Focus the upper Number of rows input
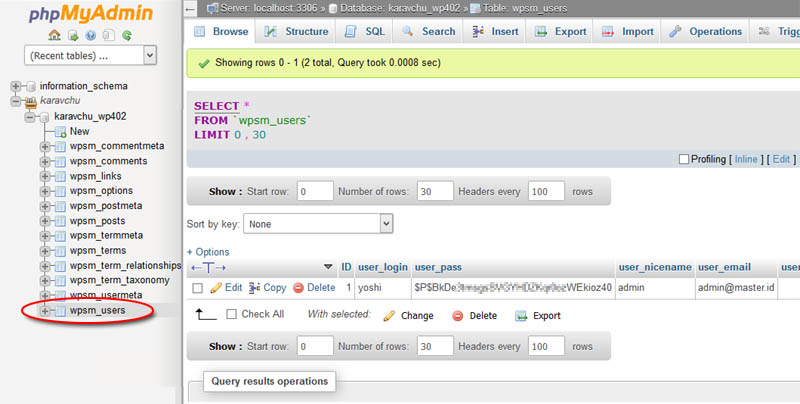Image resolution: width=800 pixels, height=404 pixels. (x=435, y=192)
